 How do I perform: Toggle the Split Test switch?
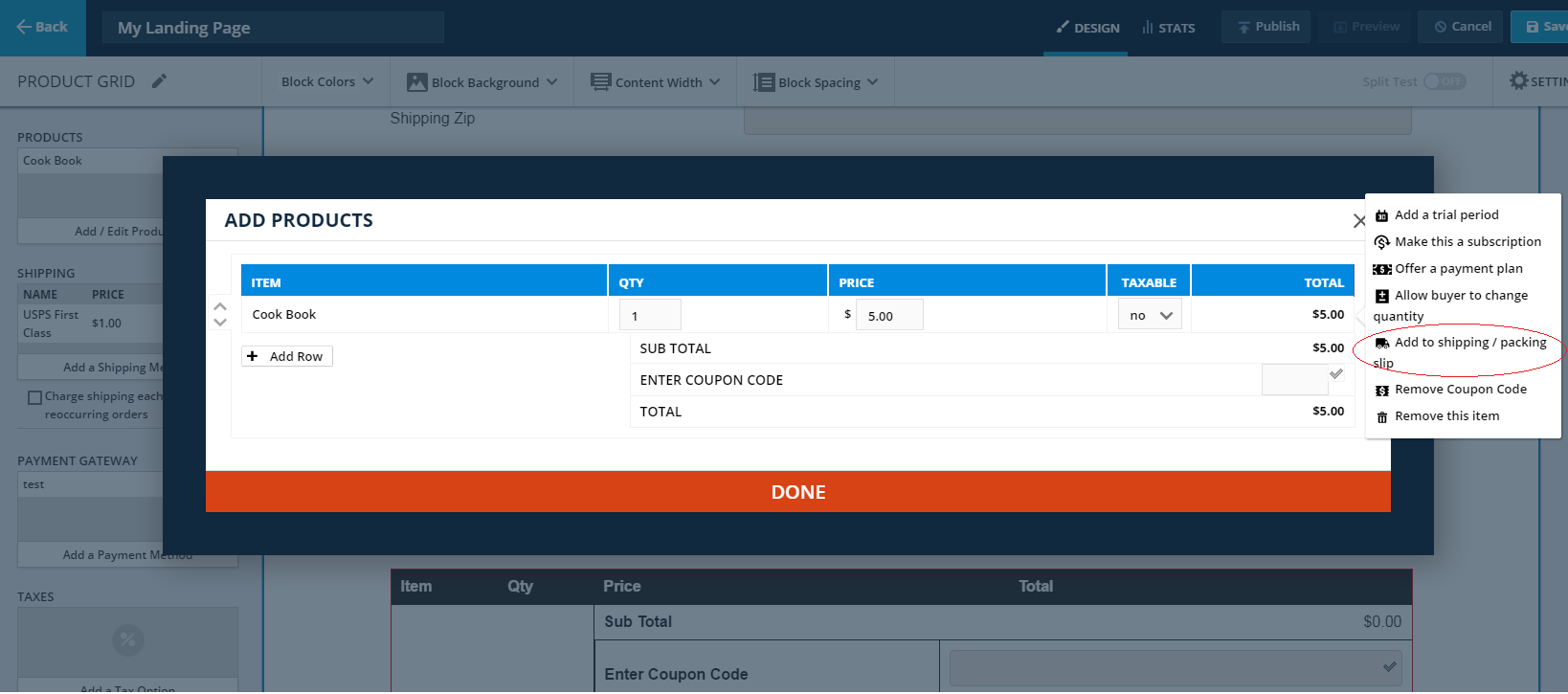[1444, 81]
